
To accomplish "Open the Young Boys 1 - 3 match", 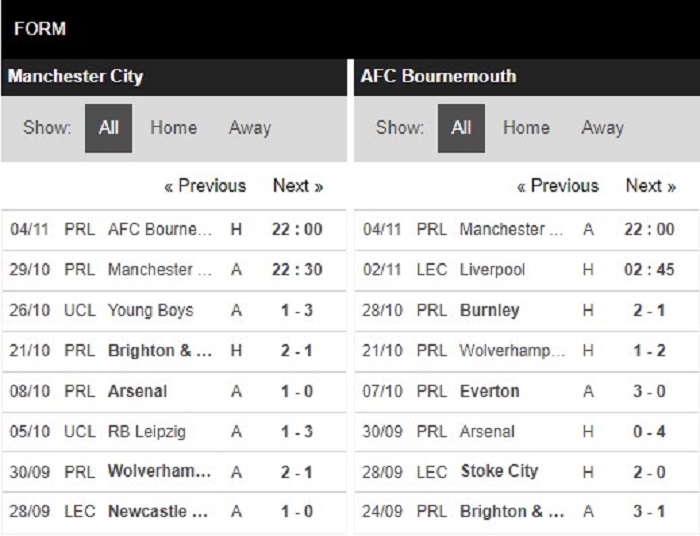I will pyautogui.click(x=174, y=311).
